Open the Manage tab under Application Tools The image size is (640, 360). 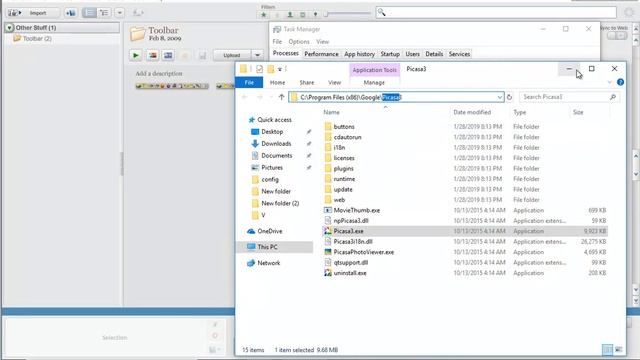374,82
